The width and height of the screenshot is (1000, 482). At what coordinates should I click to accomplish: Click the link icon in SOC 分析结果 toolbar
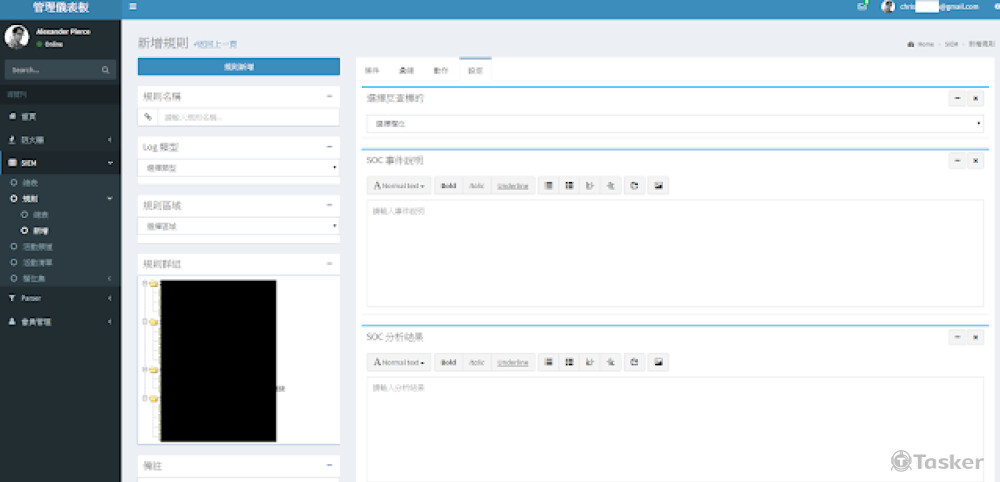(x=635, y=362)
